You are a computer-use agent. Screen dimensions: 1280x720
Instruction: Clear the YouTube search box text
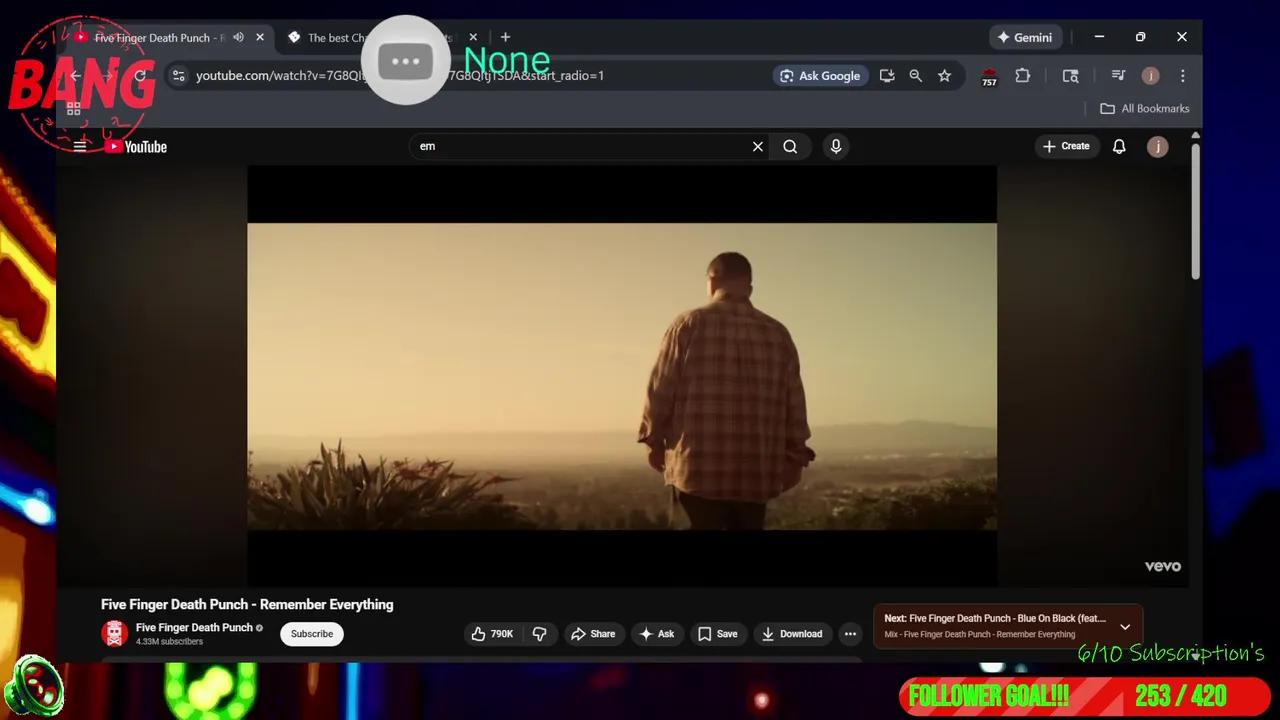[x=758, y=147]
